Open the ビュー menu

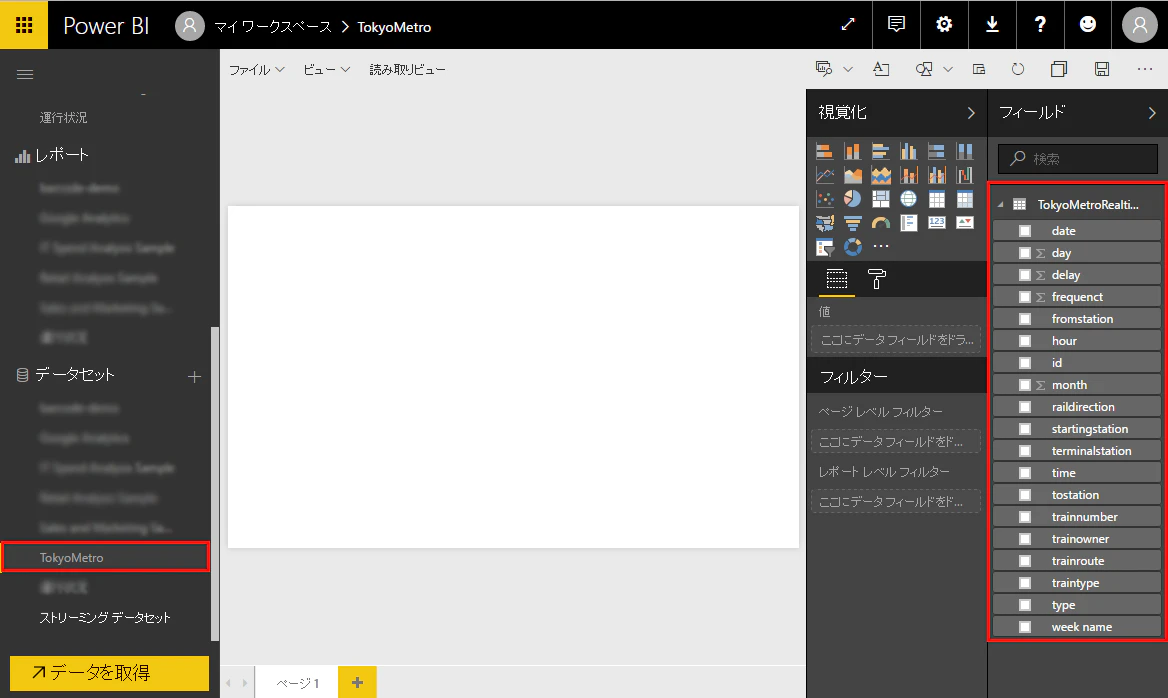point(326,69)
